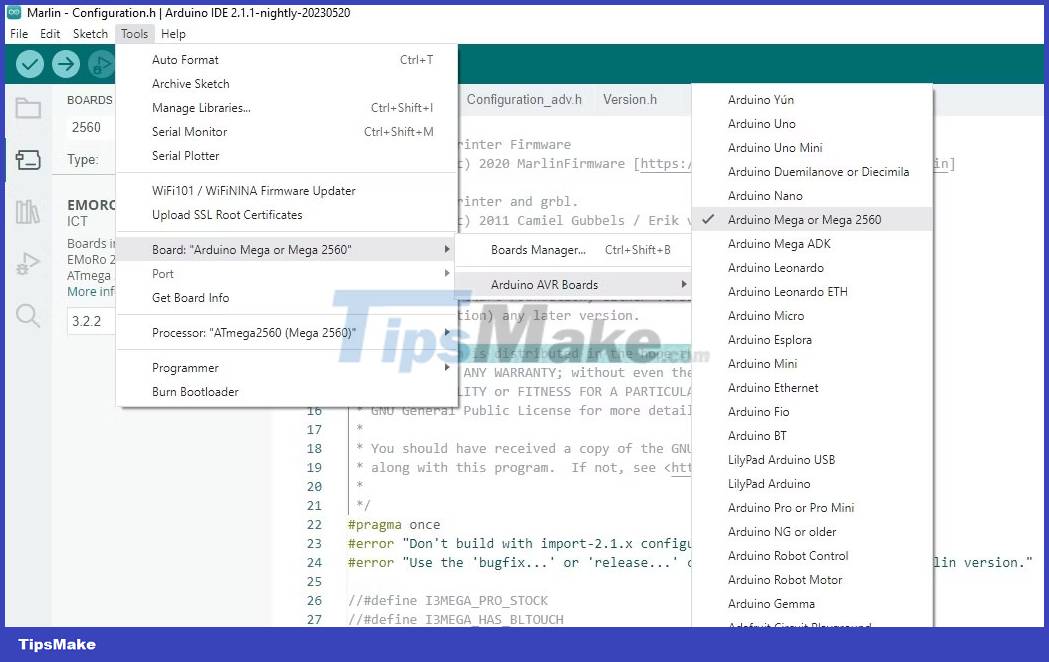Open the Debug sidebar icon

(28, 265)
